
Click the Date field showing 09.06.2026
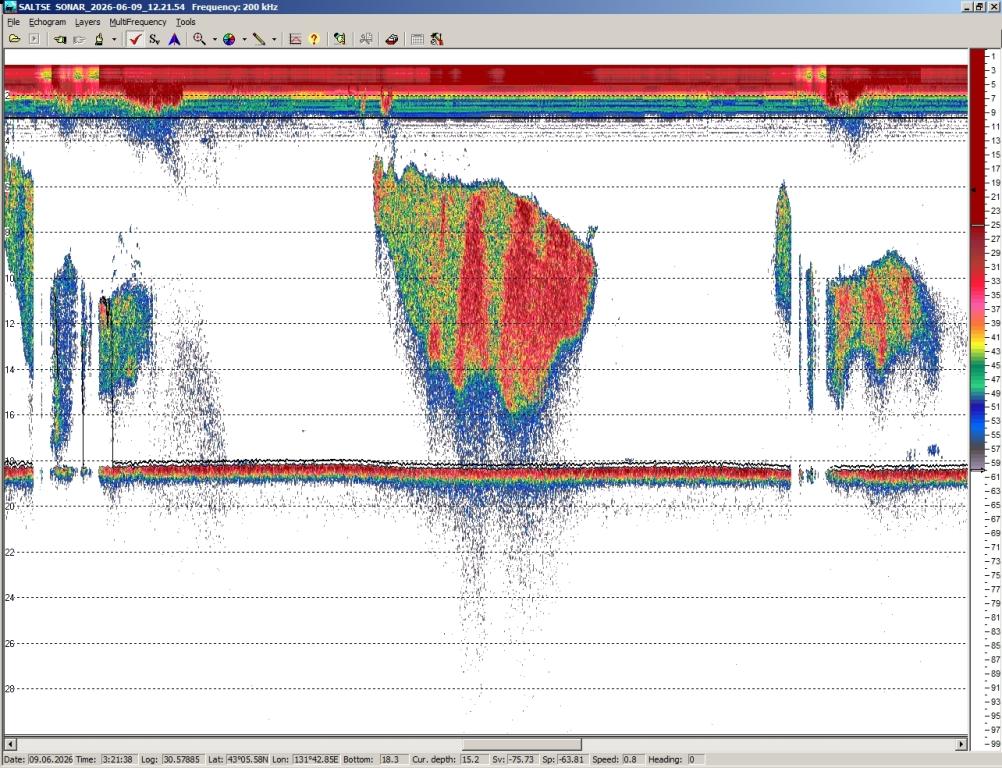click(x=49, y=760)
